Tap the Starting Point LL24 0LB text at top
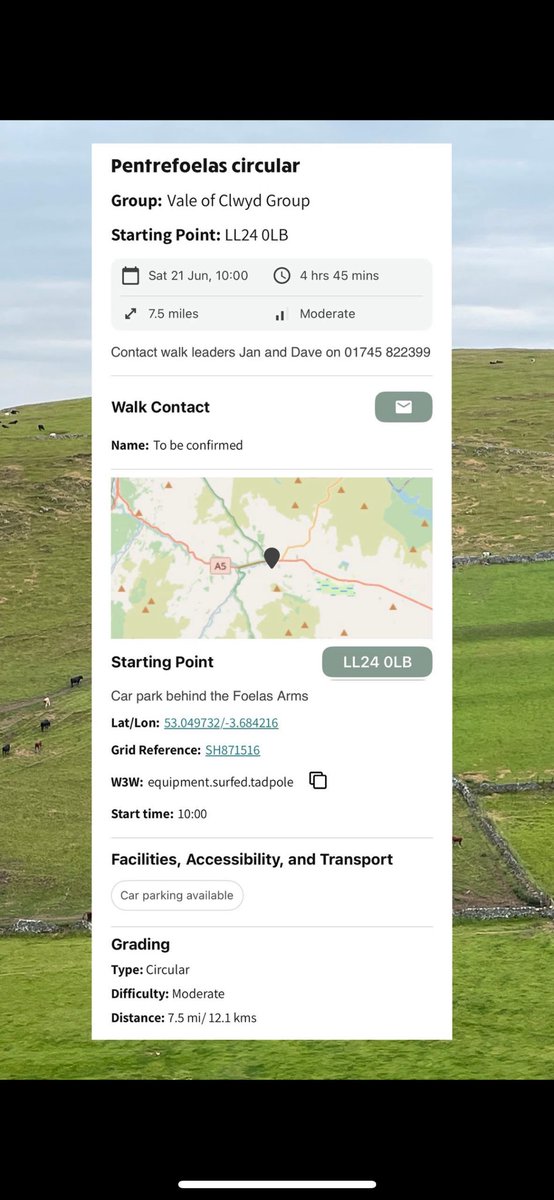Screen dimensions: 554x1200 pos(200,236)
